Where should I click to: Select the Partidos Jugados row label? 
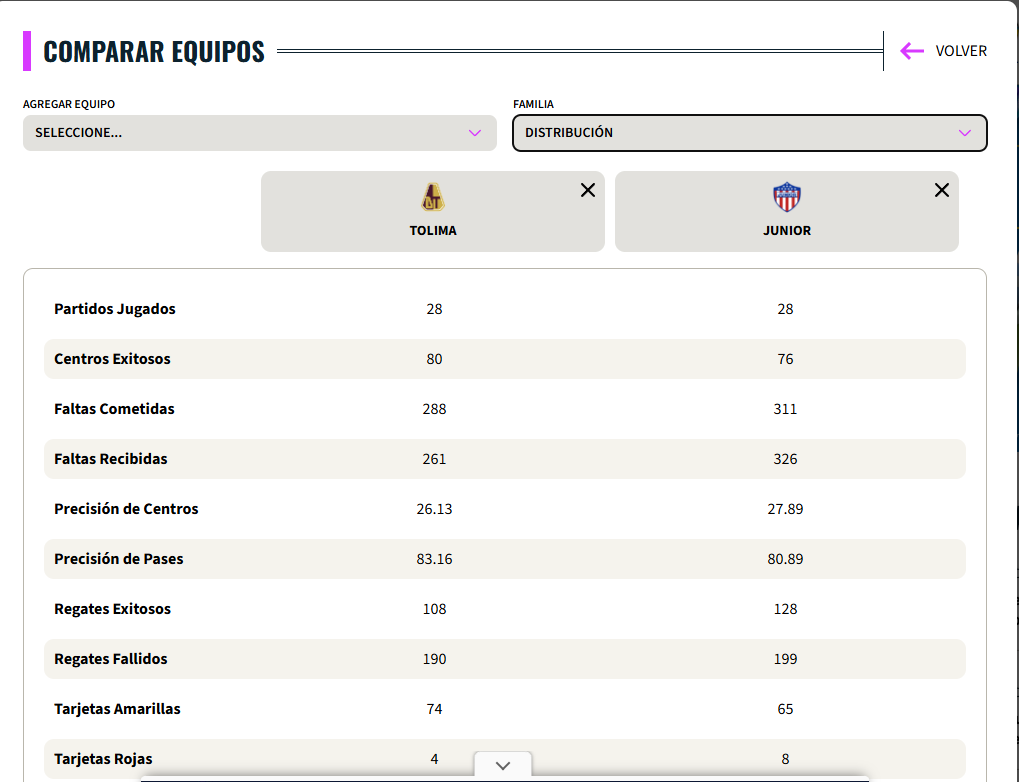115,309
